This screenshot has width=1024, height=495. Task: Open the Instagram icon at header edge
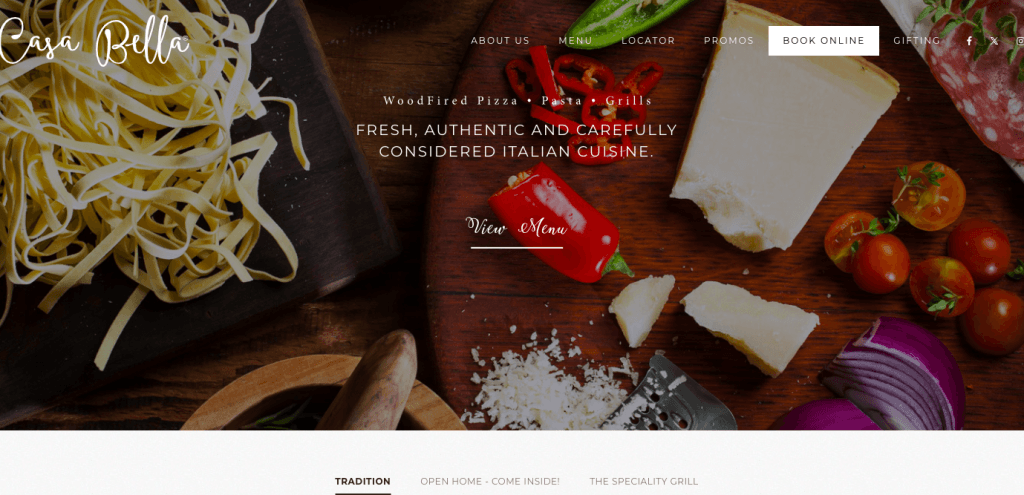pyautogui.click(x=1020, y=40)
